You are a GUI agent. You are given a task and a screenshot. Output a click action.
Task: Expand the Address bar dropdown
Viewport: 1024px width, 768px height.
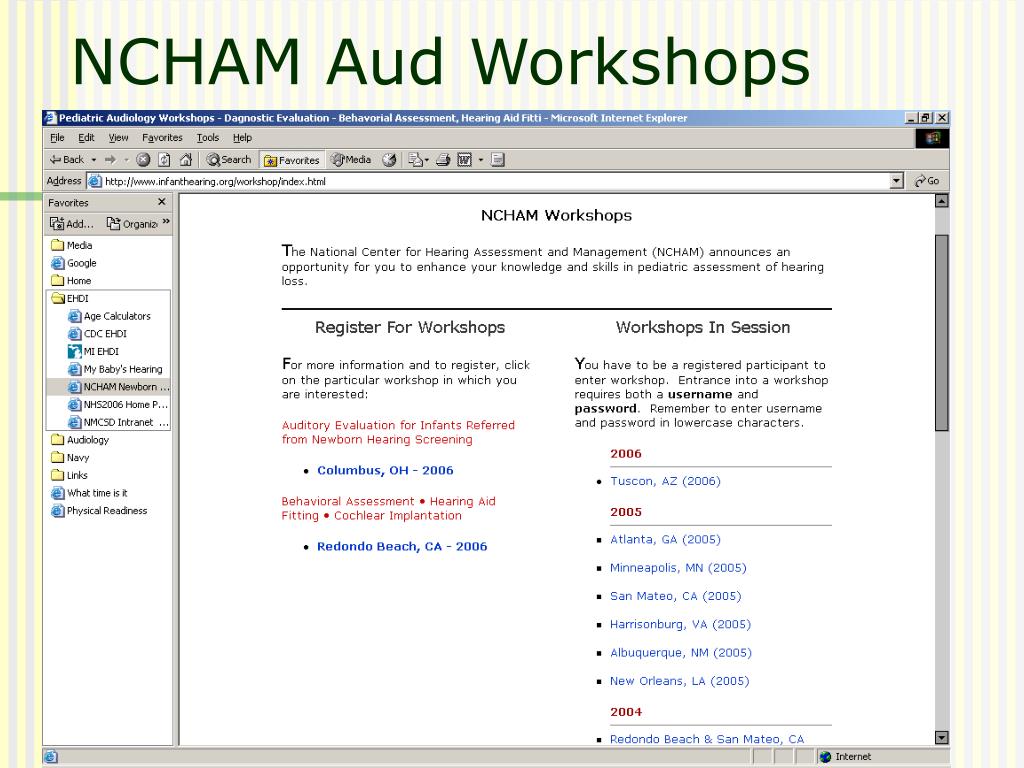[897, 181]
